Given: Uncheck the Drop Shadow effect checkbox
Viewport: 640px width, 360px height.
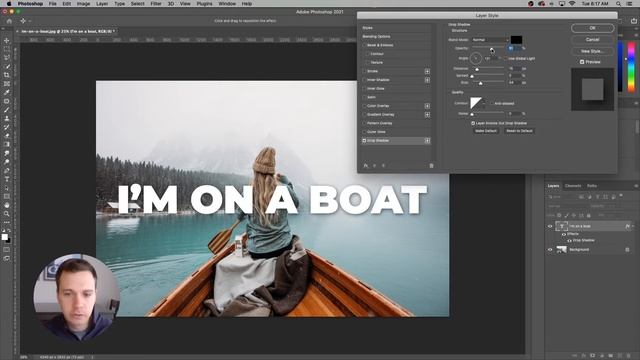Looking at the screenshot, I should tap(364, 141).
